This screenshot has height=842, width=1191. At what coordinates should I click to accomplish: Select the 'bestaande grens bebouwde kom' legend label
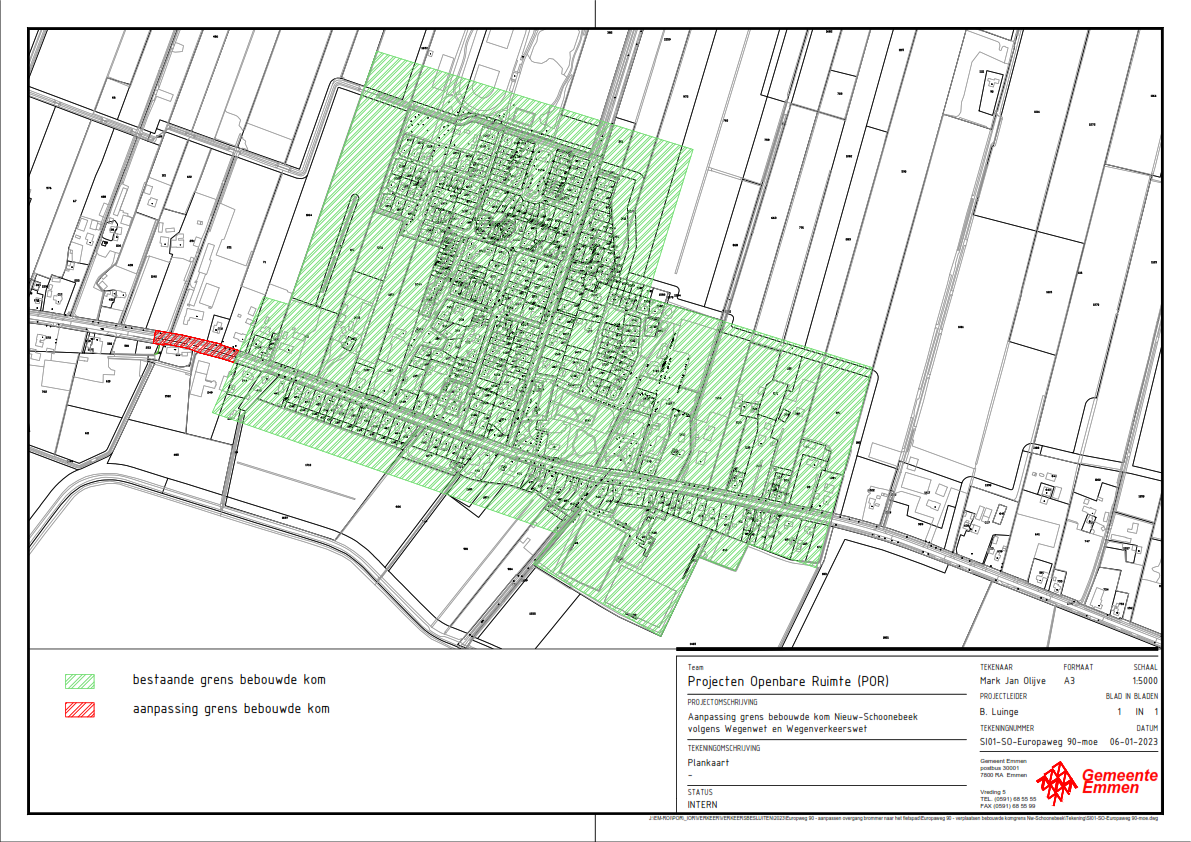[x=229, y=680]
